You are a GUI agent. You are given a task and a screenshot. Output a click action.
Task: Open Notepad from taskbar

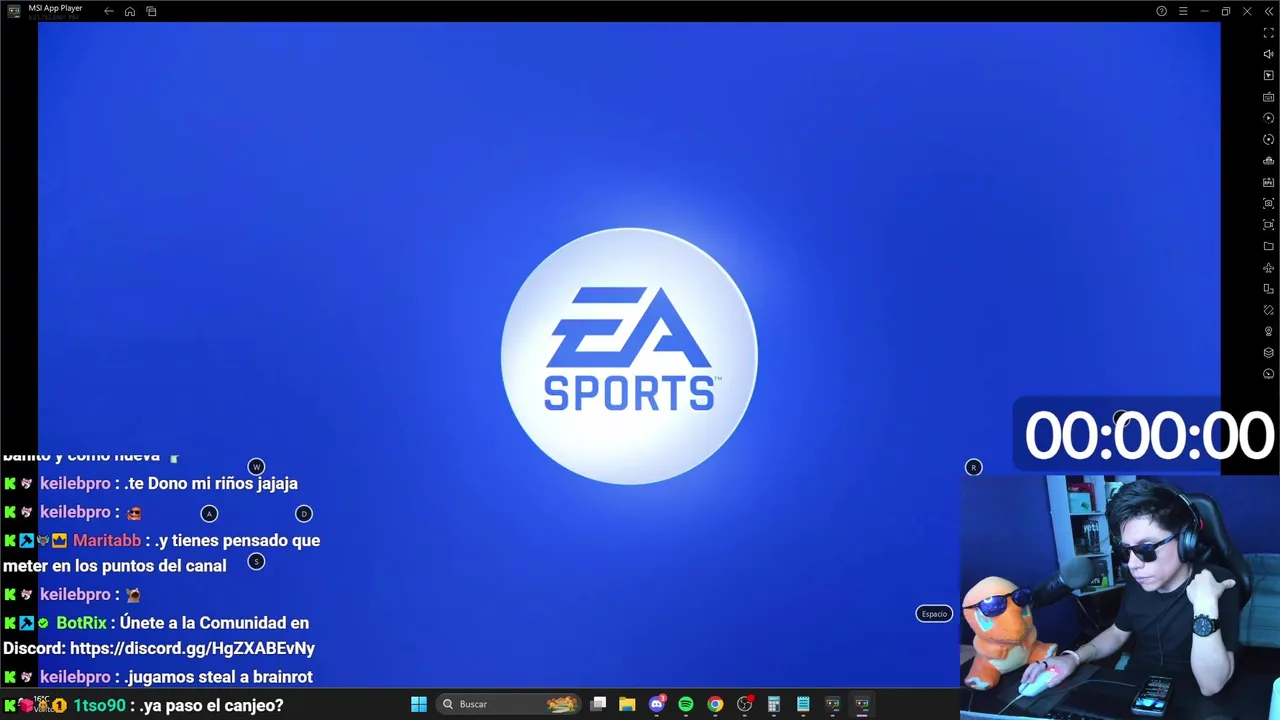[803, 704]
